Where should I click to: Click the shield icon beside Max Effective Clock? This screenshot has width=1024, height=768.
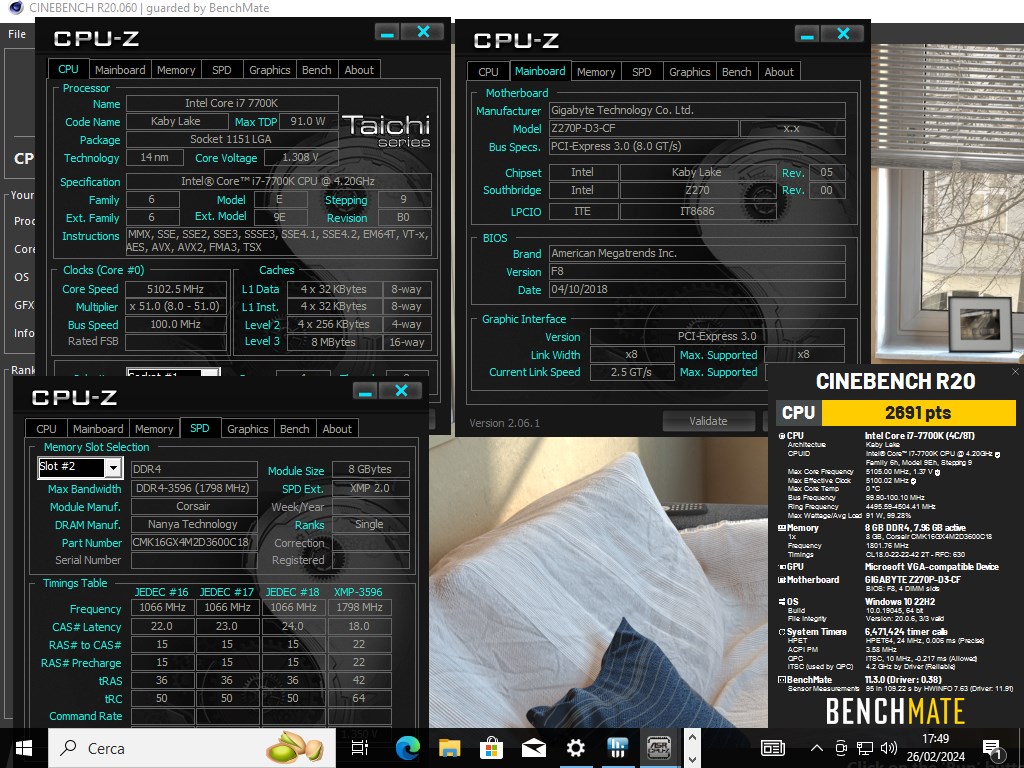point(913,481)
